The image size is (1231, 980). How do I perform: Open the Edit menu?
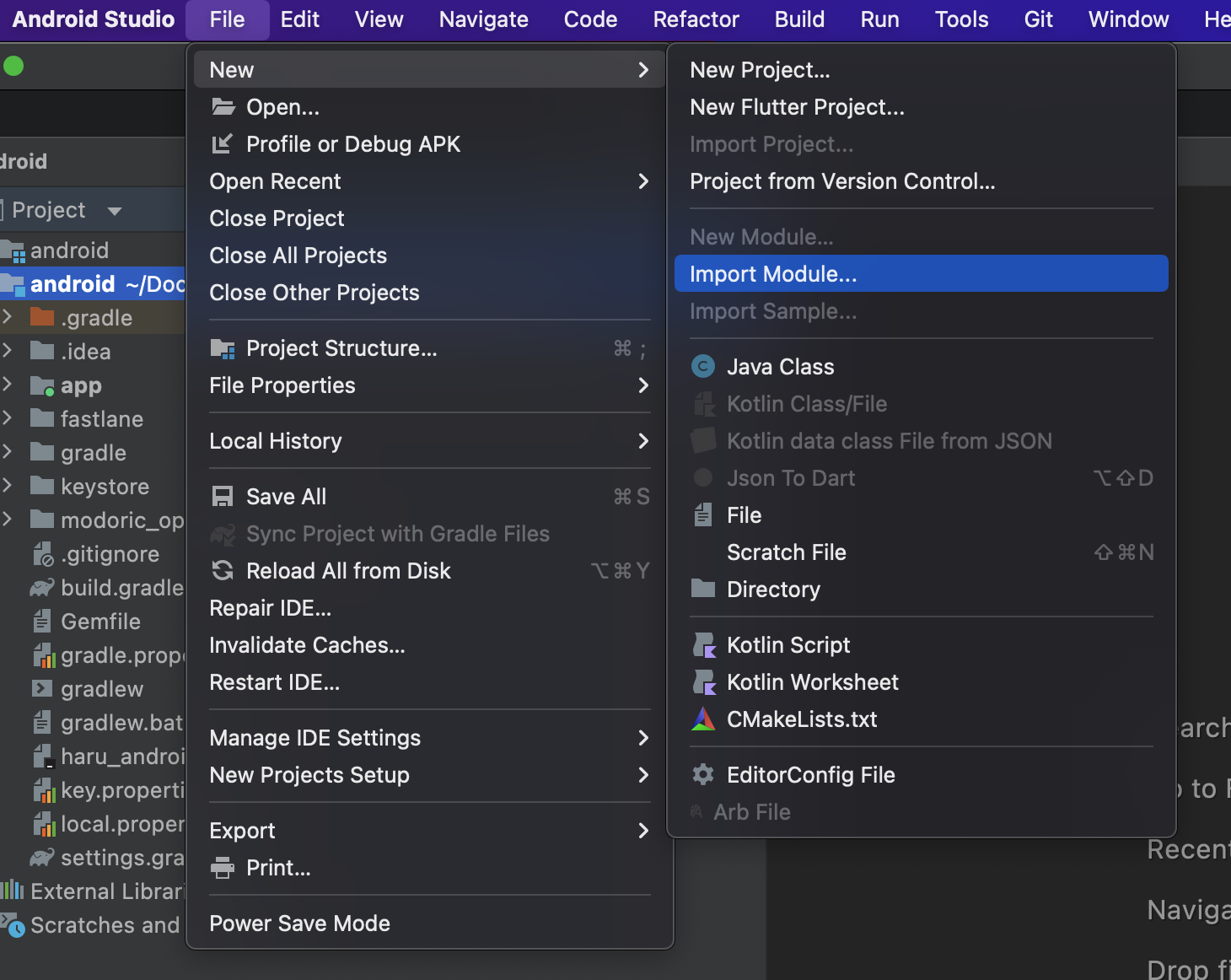pos(300,19)
